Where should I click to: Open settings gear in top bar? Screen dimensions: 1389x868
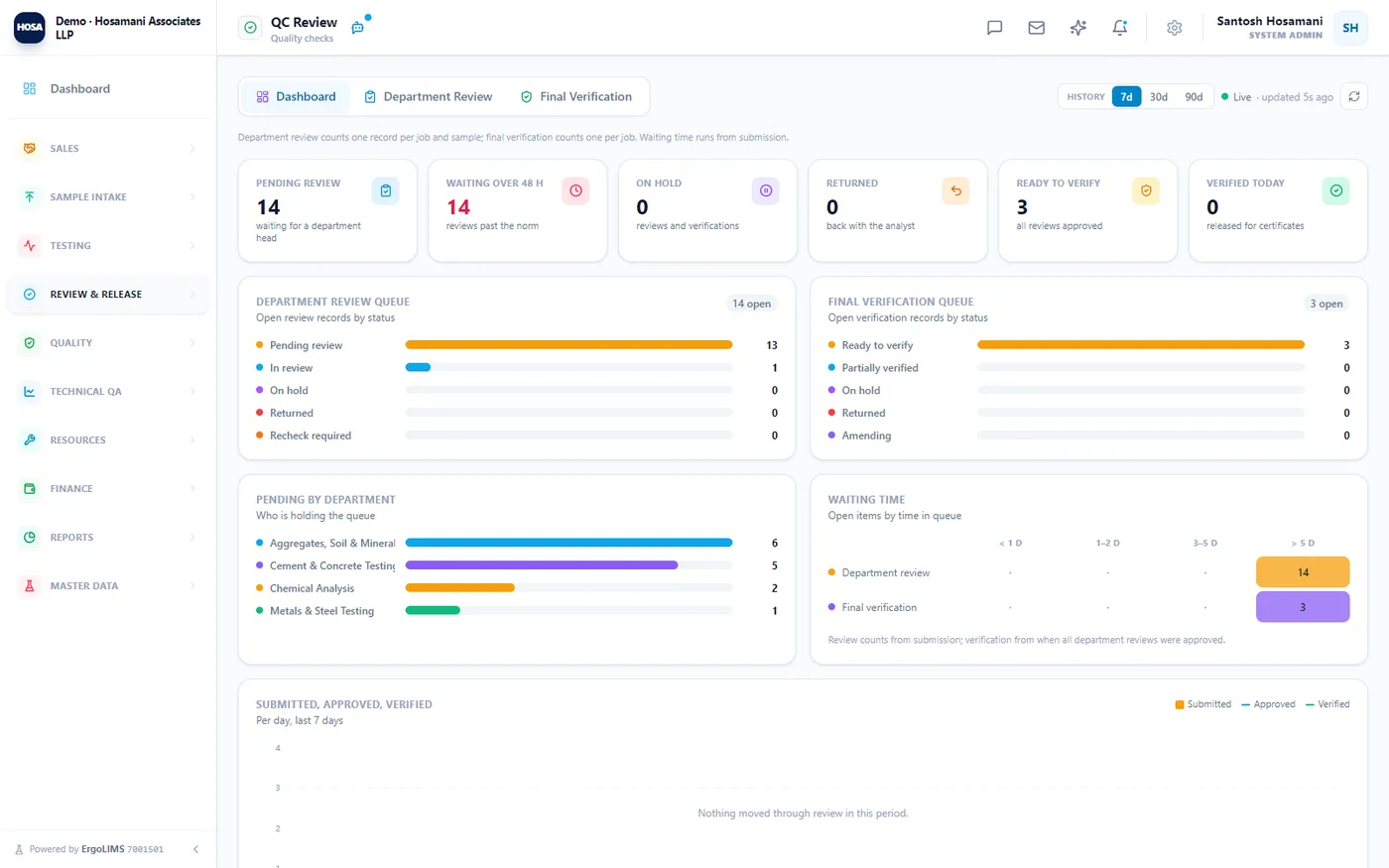(x=1174, y=28)
